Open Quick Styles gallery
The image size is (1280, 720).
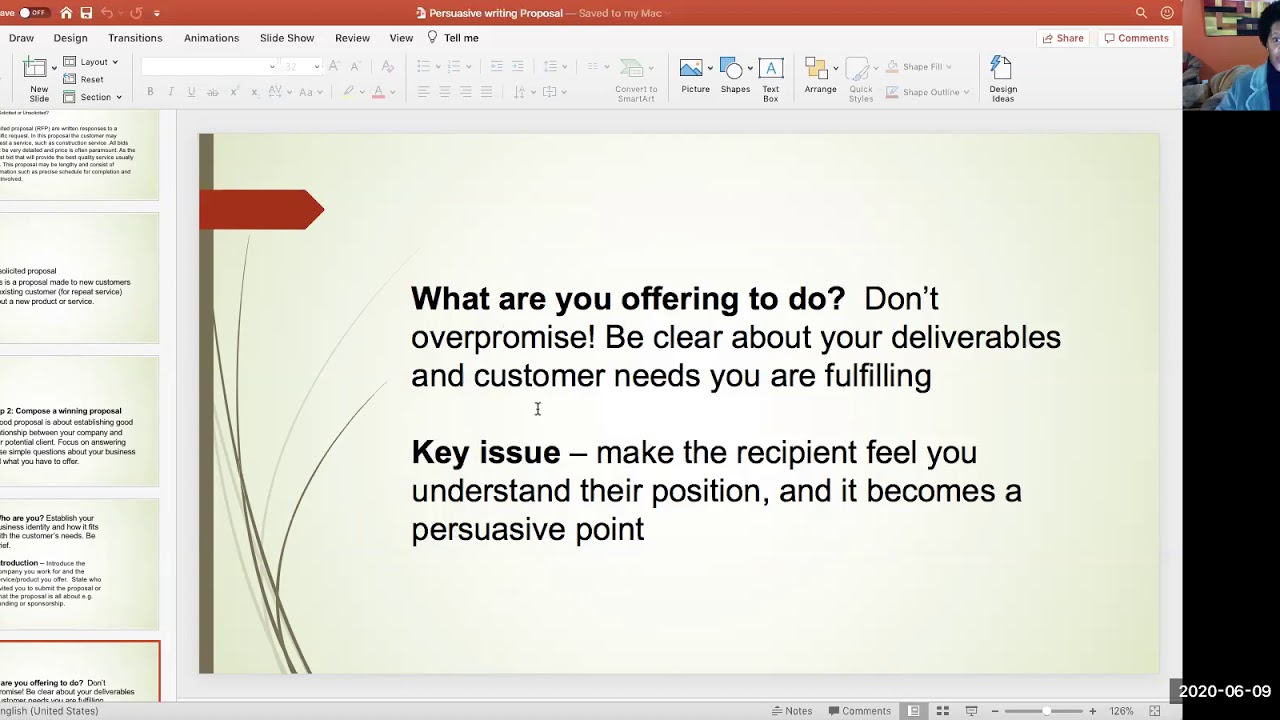tap(860, 80)
